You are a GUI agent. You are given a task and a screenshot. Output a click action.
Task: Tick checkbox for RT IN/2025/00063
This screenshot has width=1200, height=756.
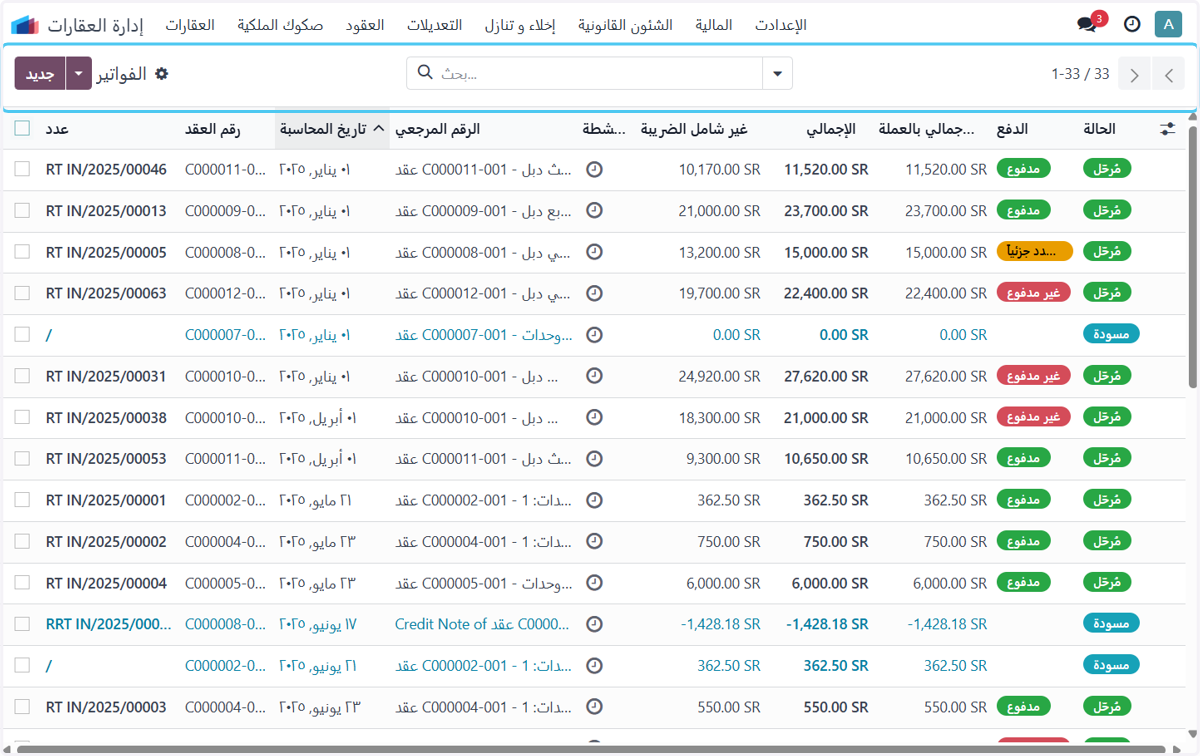22,294
